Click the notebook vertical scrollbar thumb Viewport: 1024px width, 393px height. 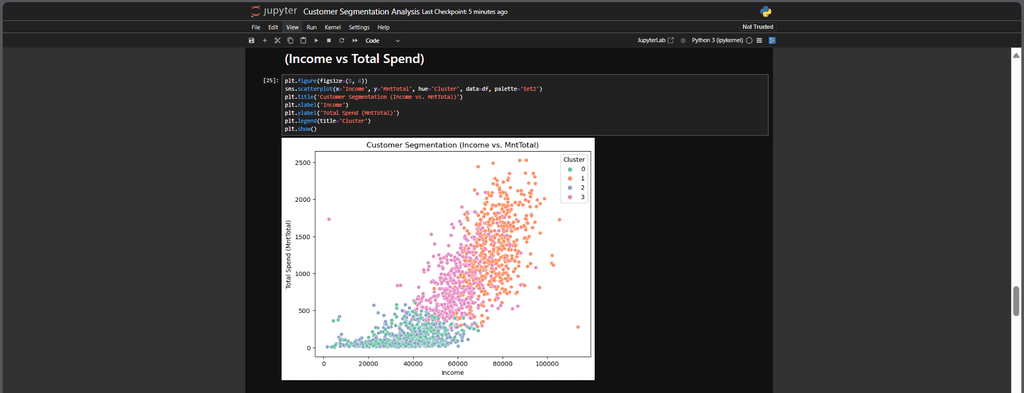click(x=1016, y=300)
